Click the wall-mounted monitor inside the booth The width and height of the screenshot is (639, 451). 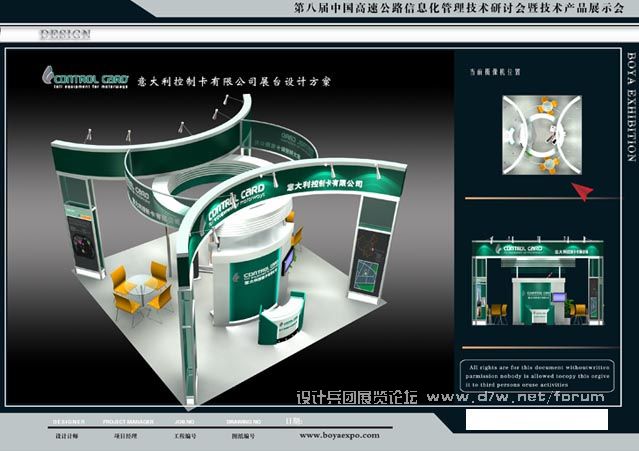click(x=288, y=262)
